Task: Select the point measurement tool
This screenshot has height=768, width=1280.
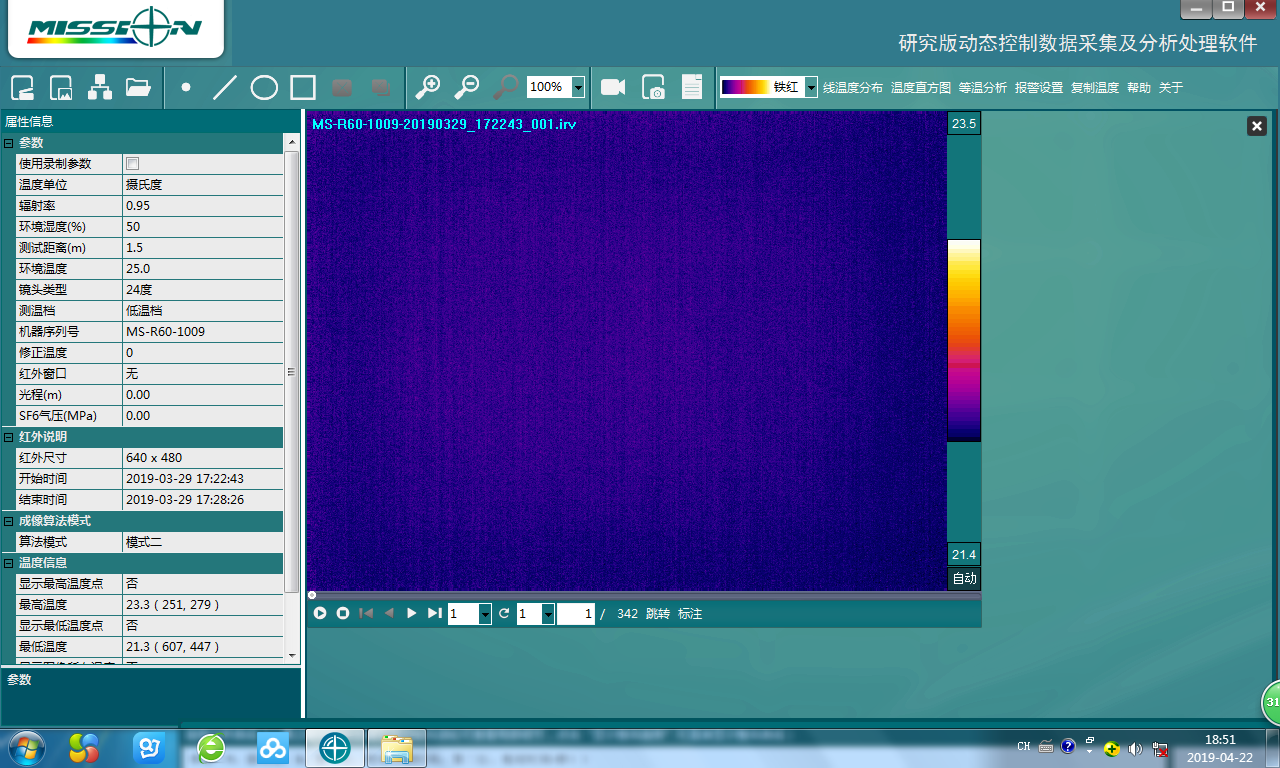Action: [186, 88]
